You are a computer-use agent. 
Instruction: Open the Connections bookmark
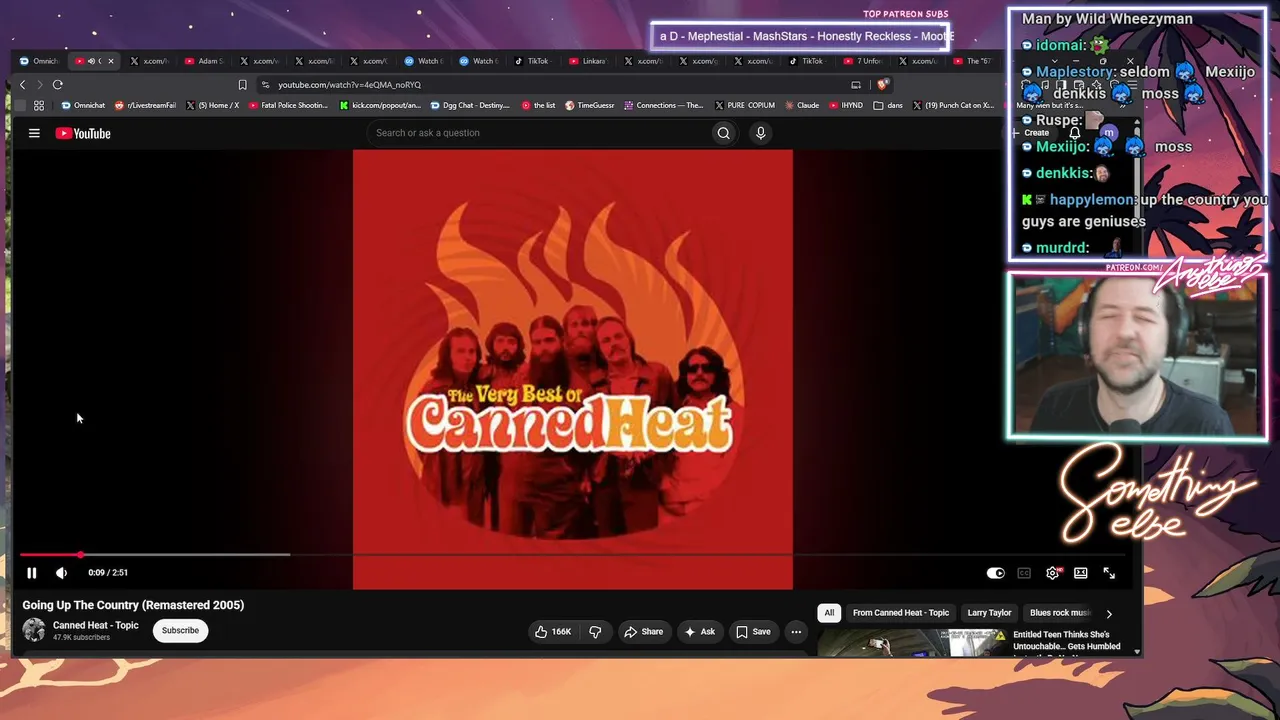tap(663, 105)
